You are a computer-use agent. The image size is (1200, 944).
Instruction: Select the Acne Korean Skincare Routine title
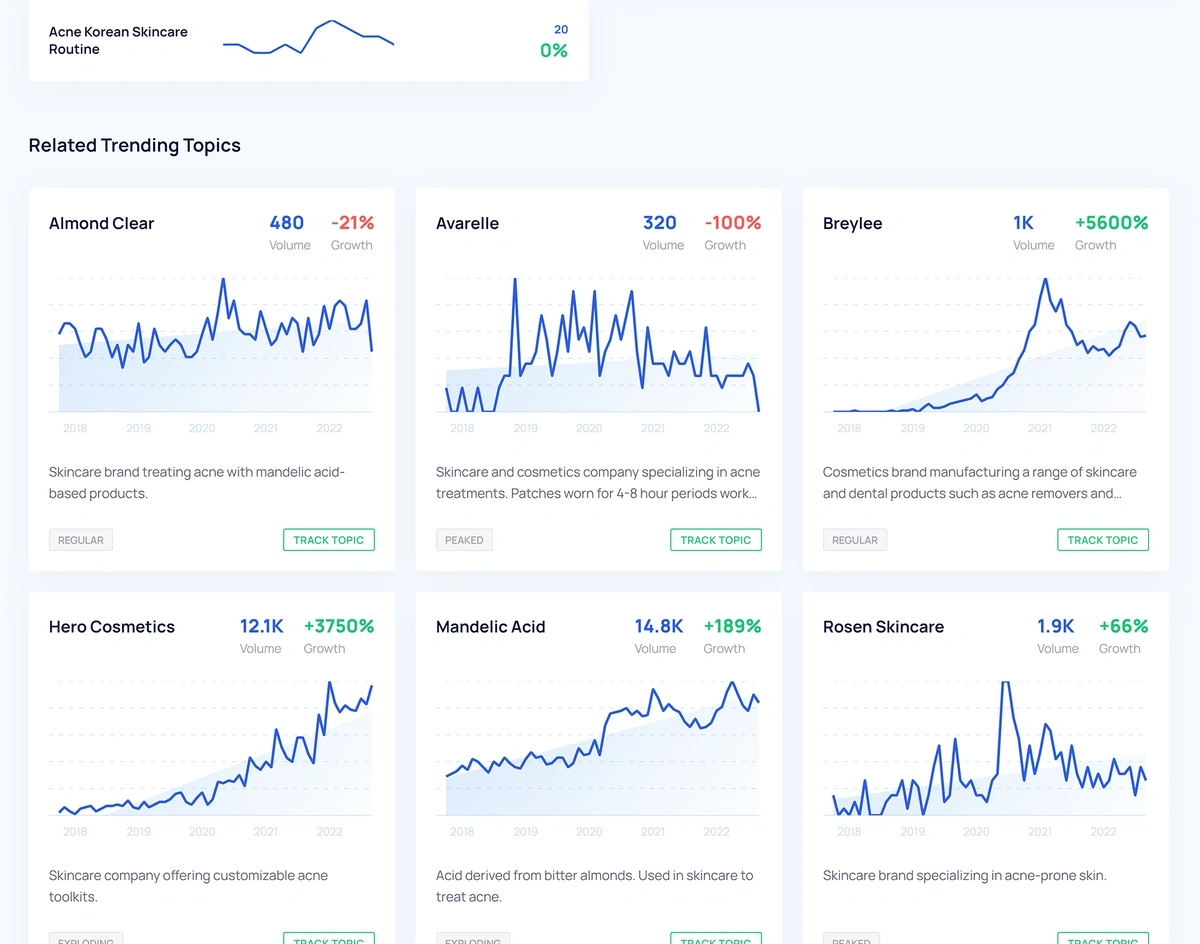pos(118,40)
